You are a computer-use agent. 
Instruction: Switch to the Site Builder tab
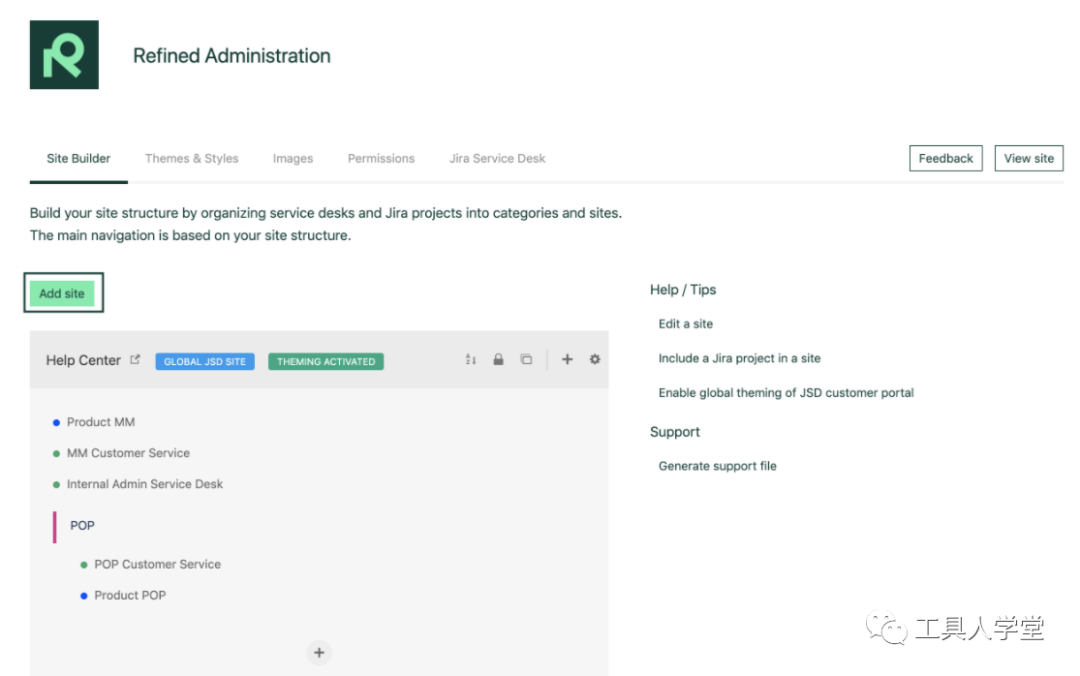(79, 158)
